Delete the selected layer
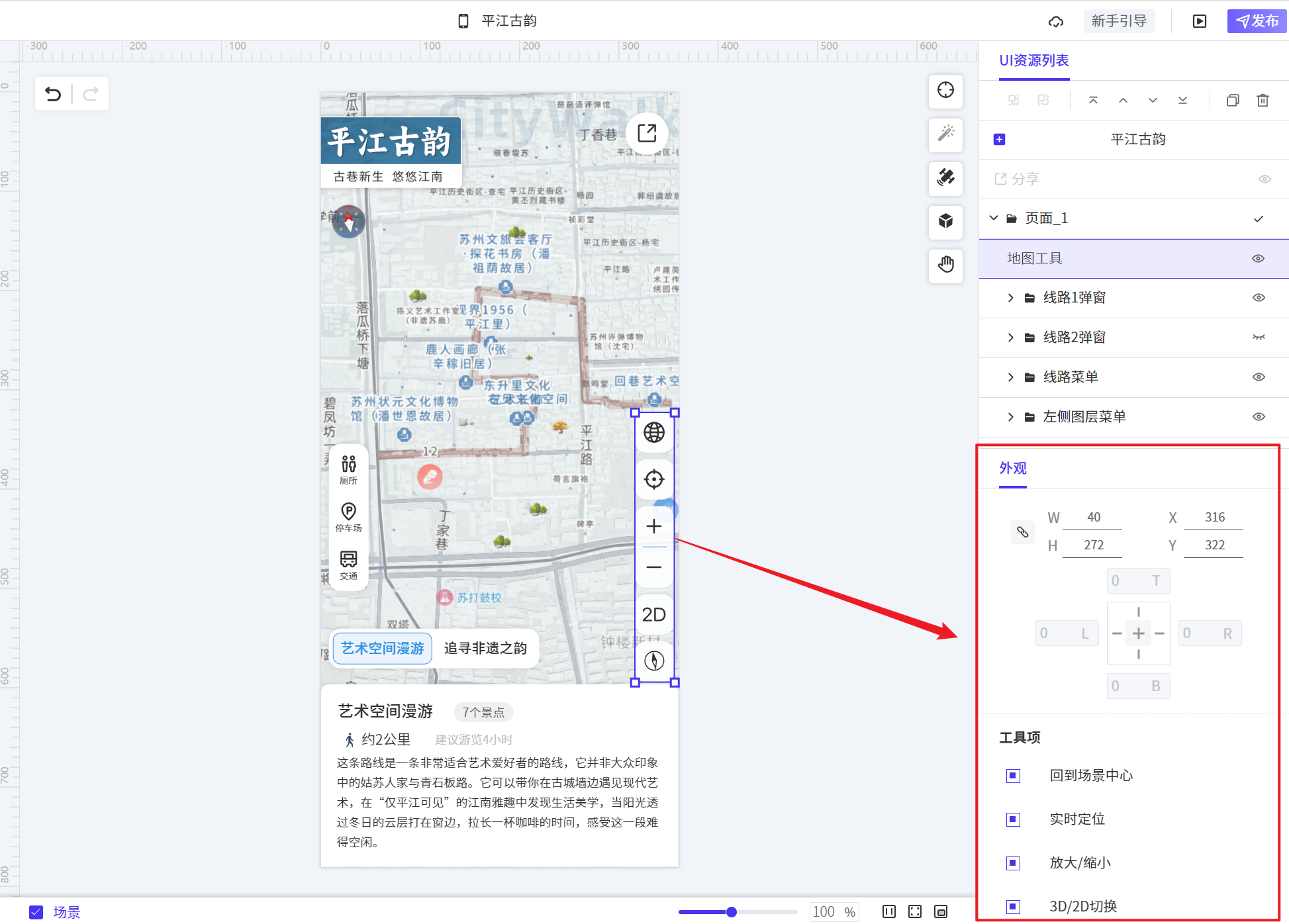Screen dimensions: 1289x924 1263,100
